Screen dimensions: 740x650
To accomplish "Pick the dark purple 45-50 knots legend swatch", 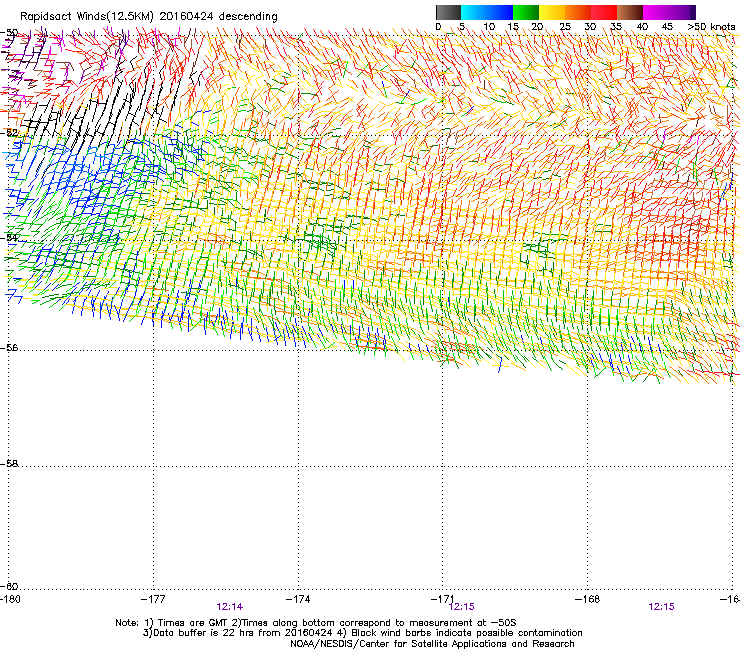I will [x=682, y=12].
